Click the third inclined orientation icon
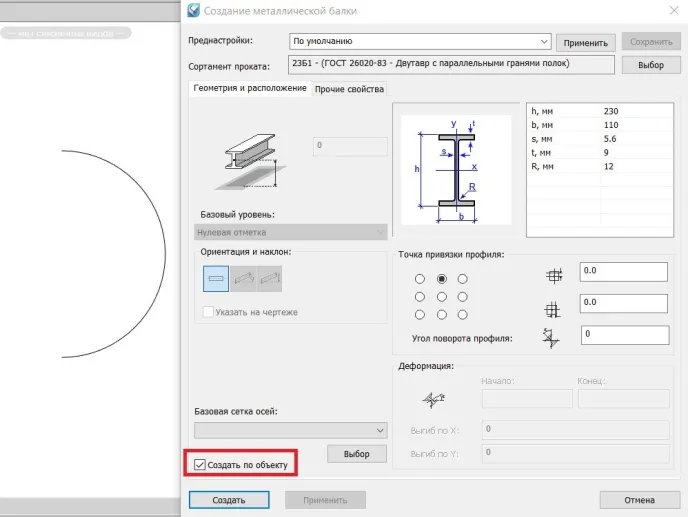Image resolution: width=688 pixels, height=517 pixels. [269, 278]
